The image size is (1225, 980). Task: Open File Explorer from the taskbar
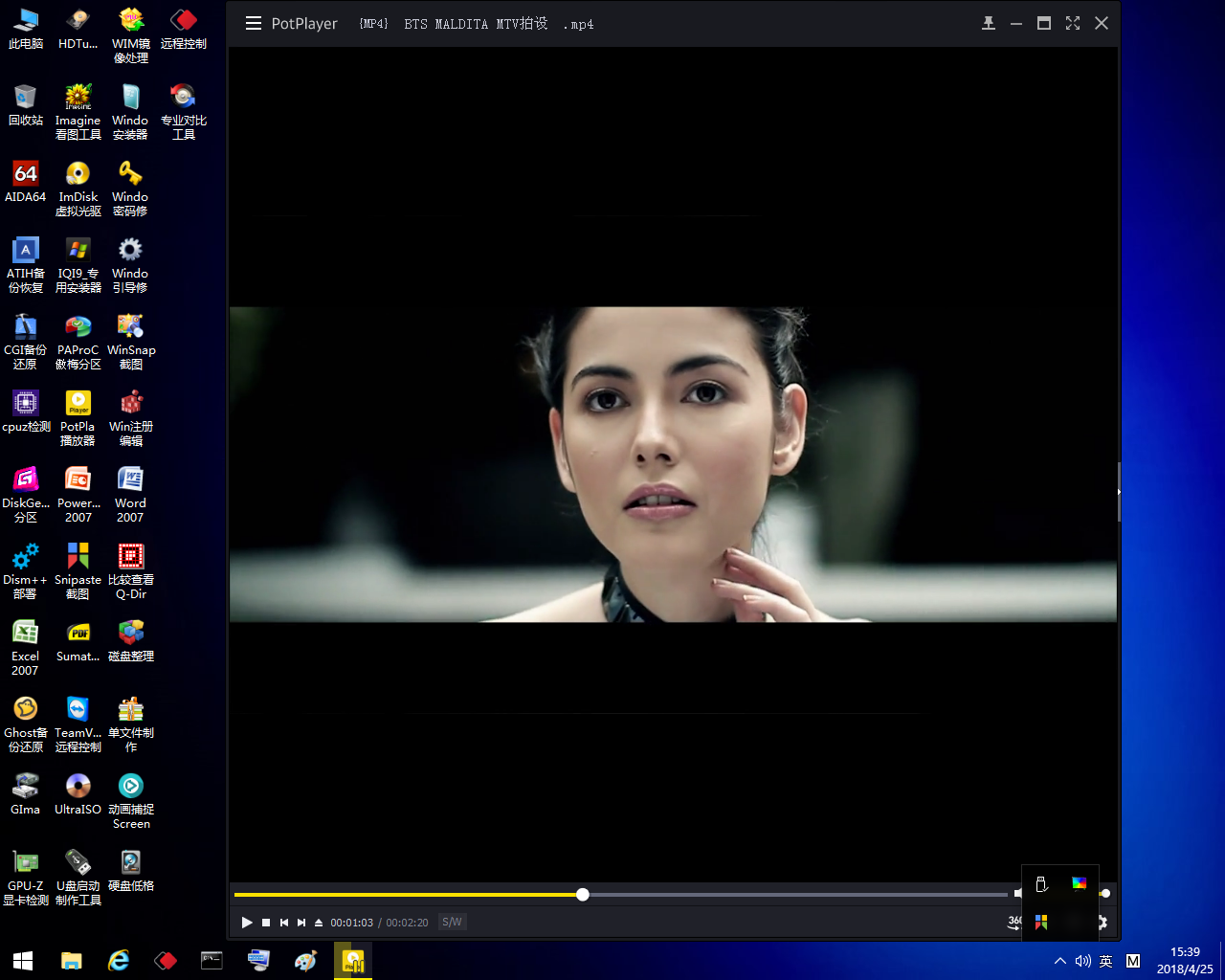point(72,961)
